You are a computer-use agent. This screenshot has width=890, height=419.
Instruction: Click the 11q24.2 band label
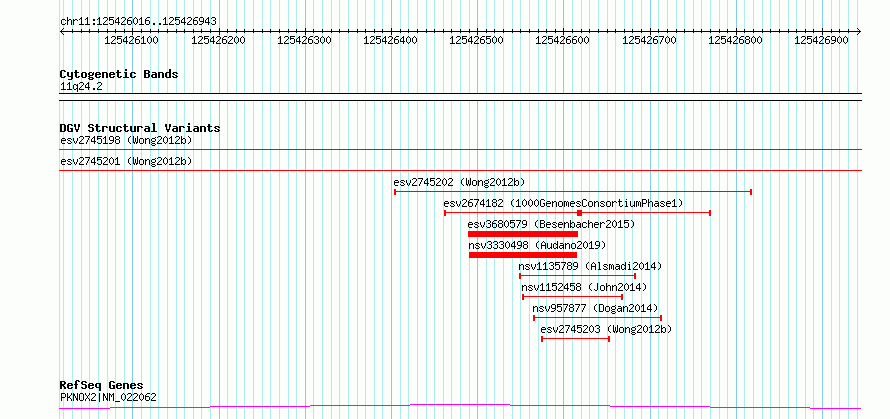coord(81,87)
